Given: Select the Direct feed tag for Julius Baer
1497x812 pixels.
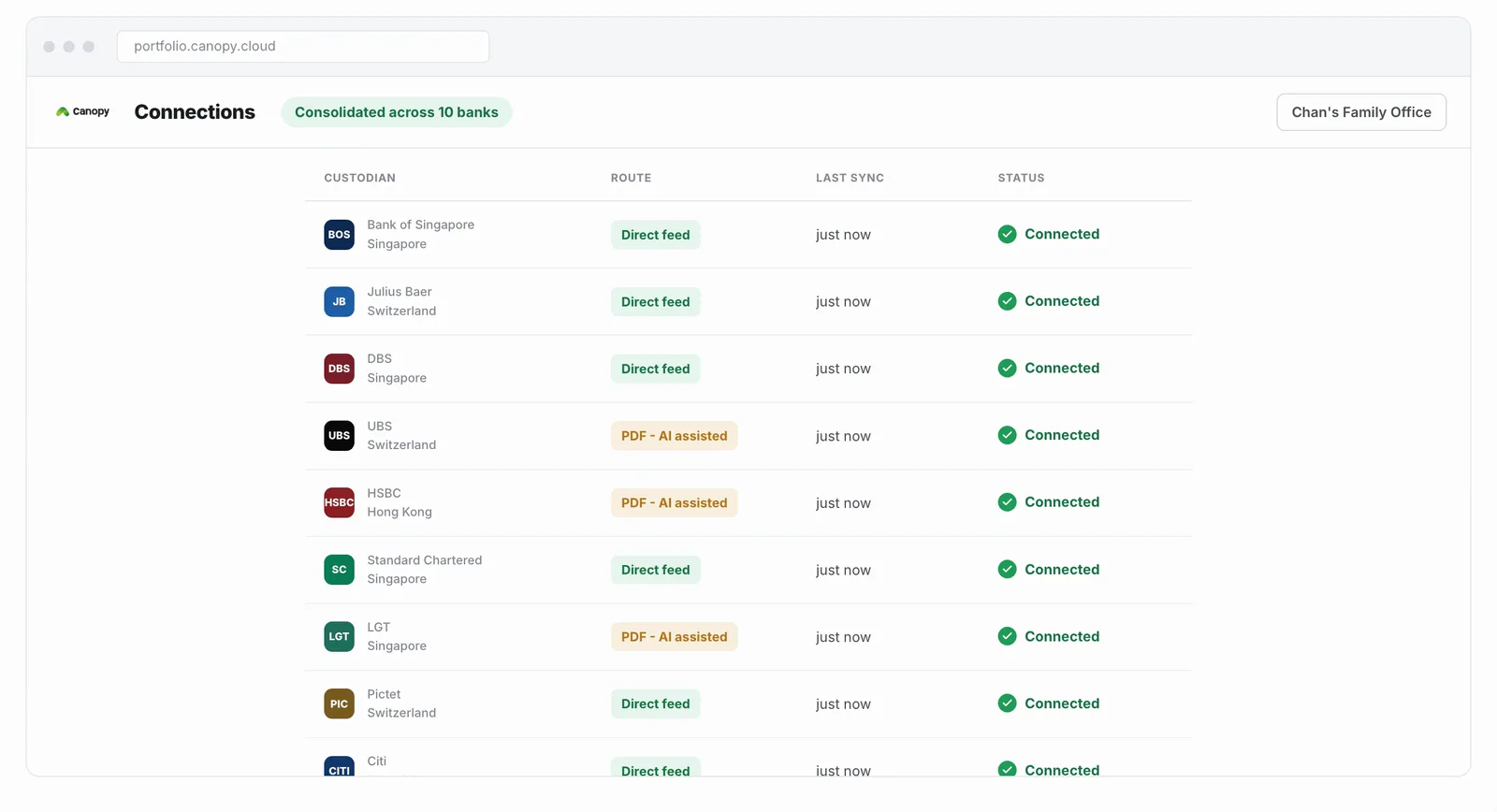Looking at the screenshot, I should 656,302.
